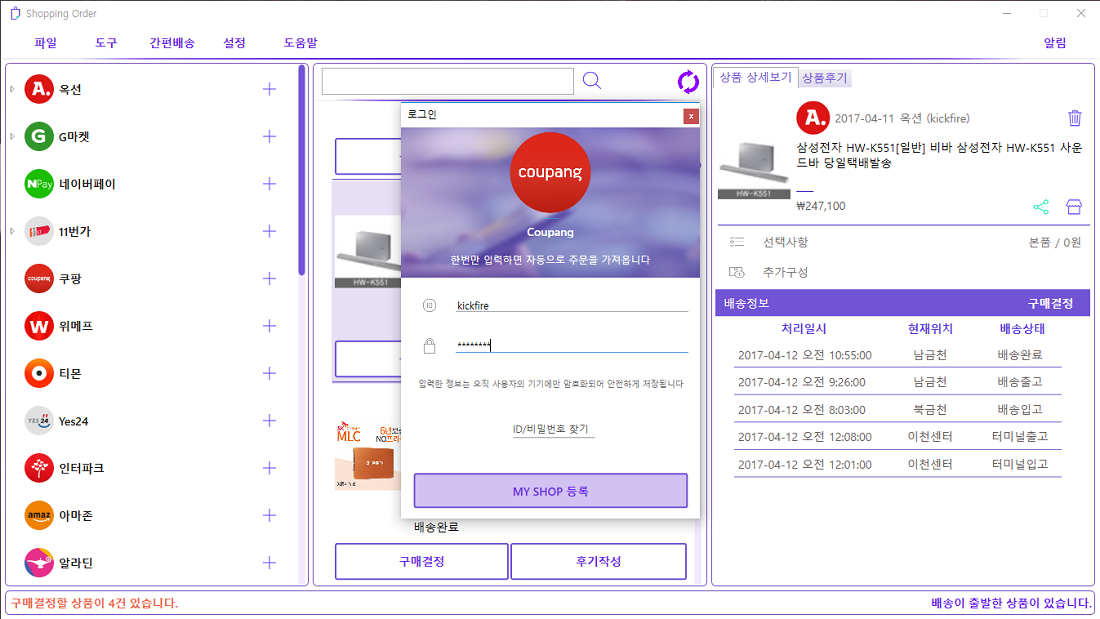Select the 9:26:00 배송출고 tracking row
1100x619 pixels.
(897, 382)
